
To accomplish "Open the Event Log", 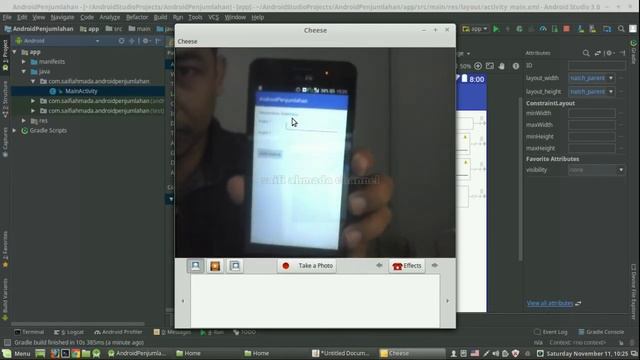I will [x=551, y=332].
